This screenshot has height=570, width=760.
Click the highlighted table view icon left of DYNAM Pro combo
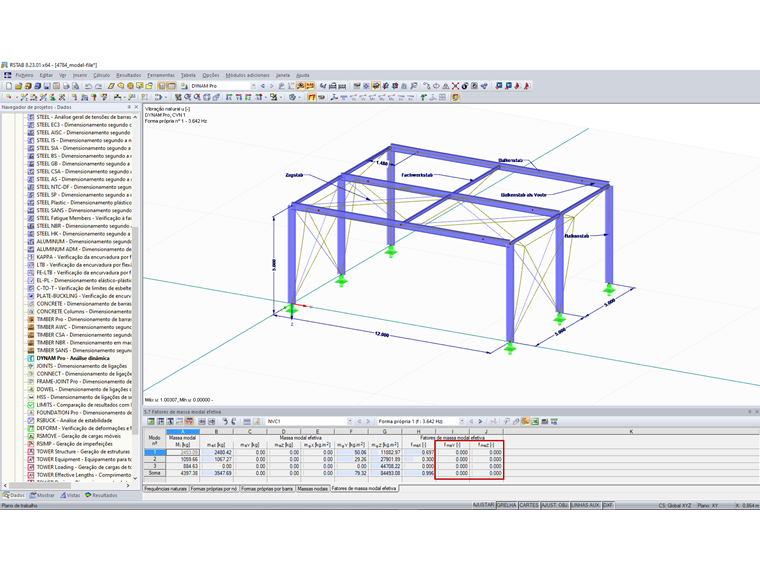pyautogui.click(x=172, y=86)
